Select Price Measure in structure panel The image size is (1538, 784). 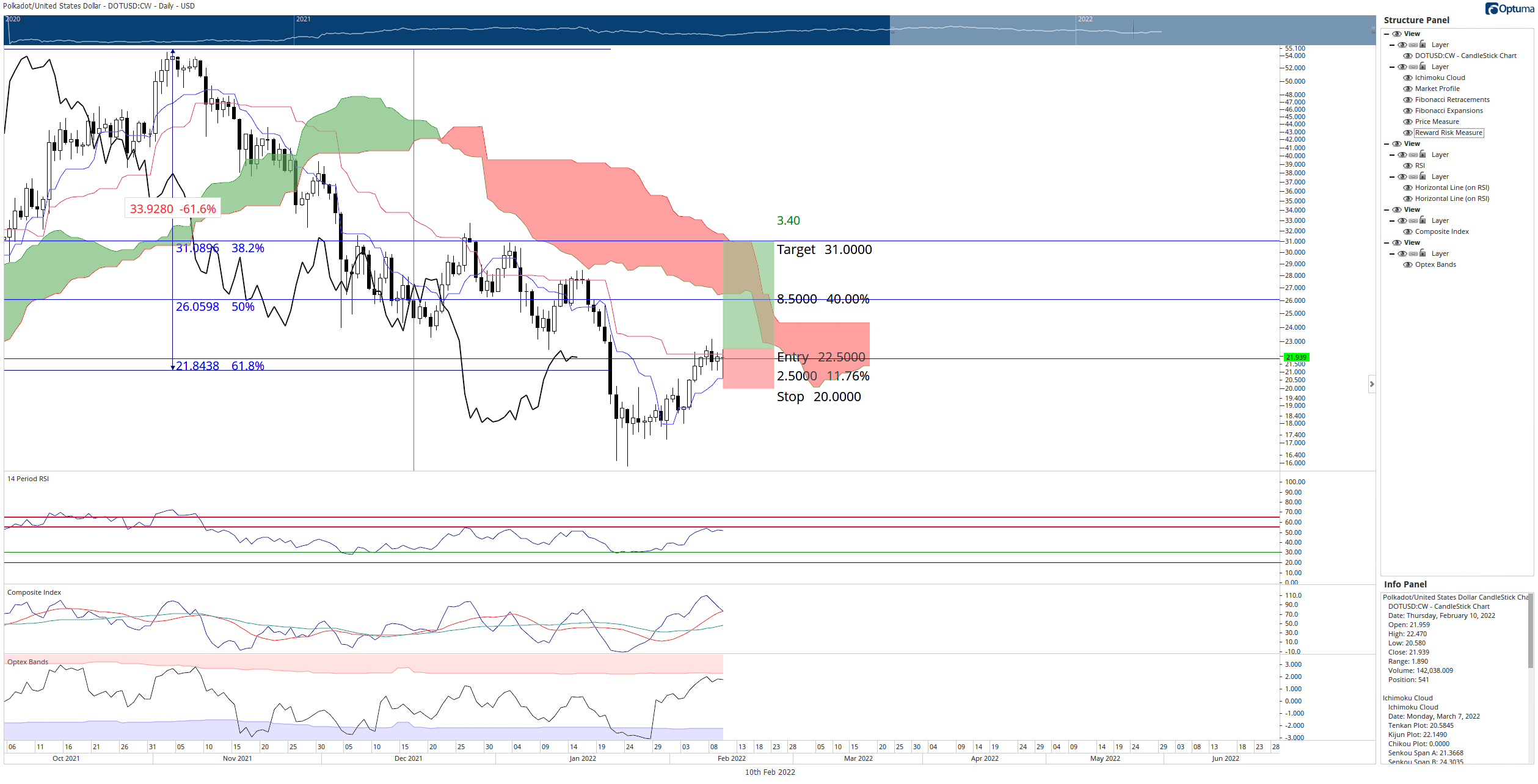tap(1437, 122)
